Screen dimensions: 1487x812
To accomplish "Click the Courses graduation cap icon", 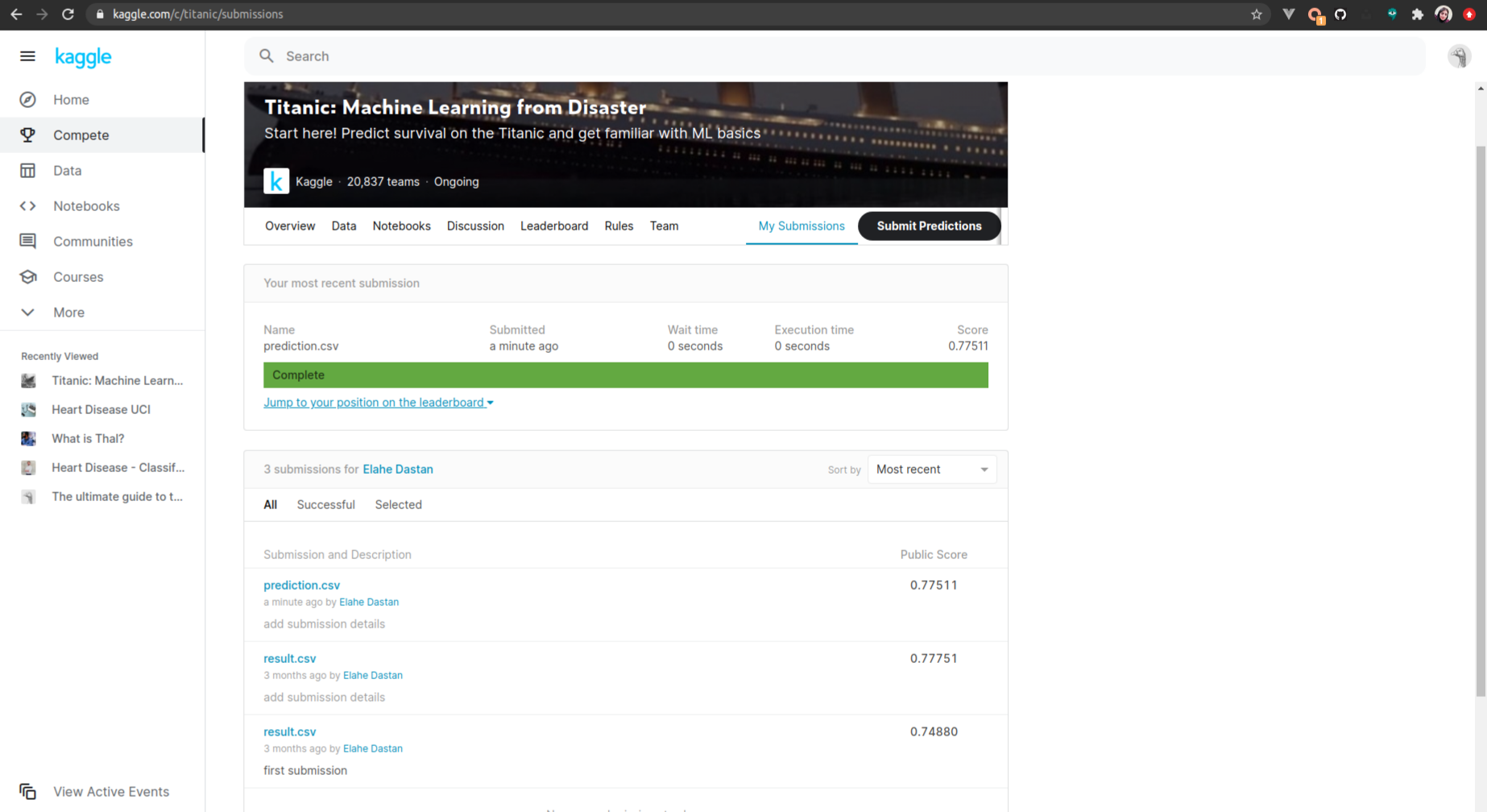I will (28, 277).
